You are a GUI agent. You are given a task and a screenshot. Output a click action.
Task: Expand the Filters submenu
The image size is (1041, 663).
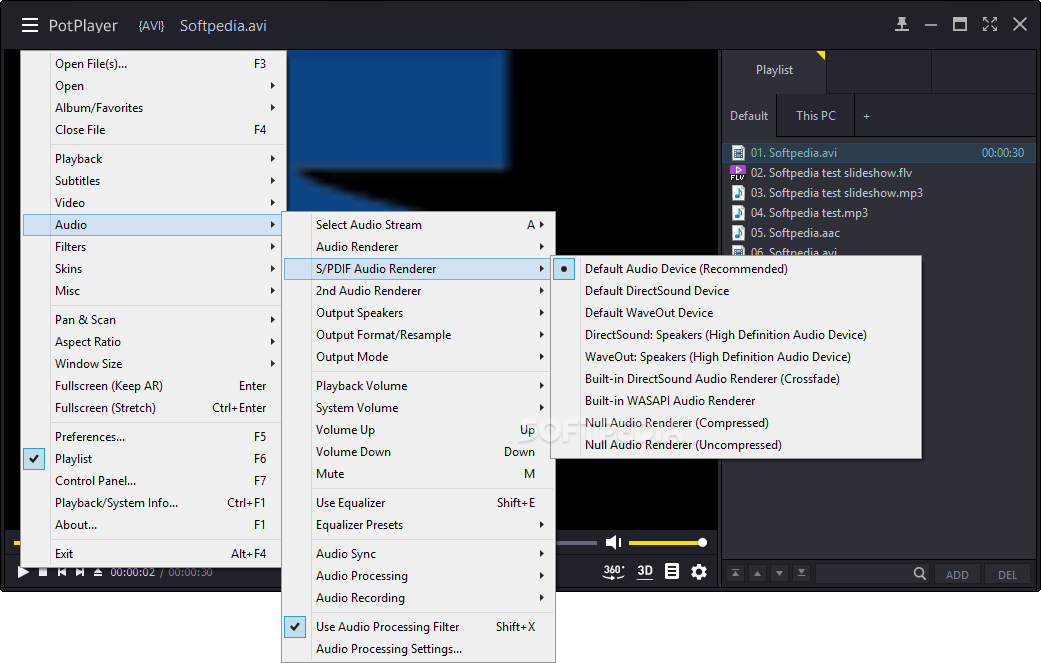coord(152,247)
